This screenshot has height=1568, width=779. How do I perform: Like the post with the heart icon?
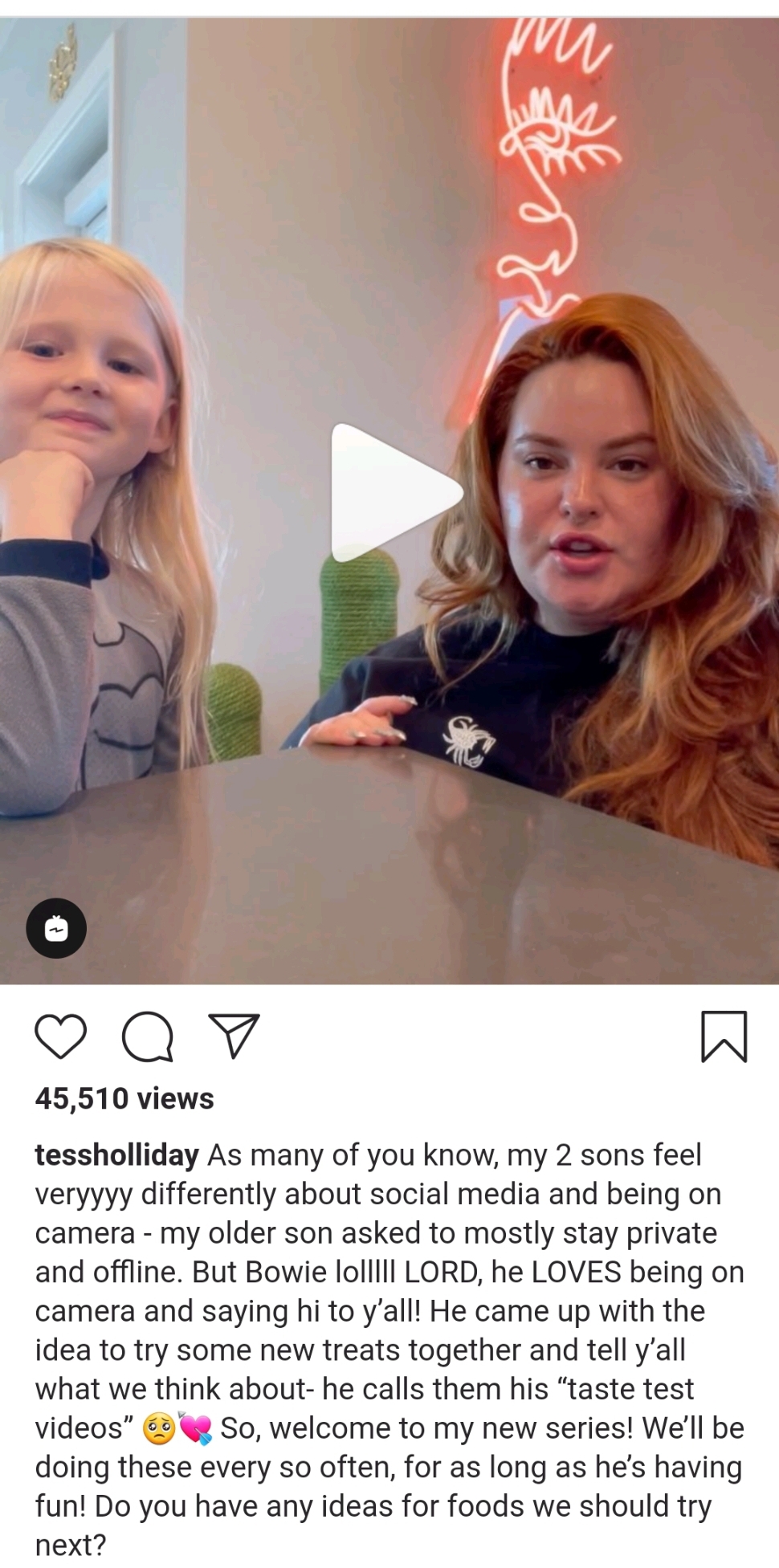(x=61, y=1036)
